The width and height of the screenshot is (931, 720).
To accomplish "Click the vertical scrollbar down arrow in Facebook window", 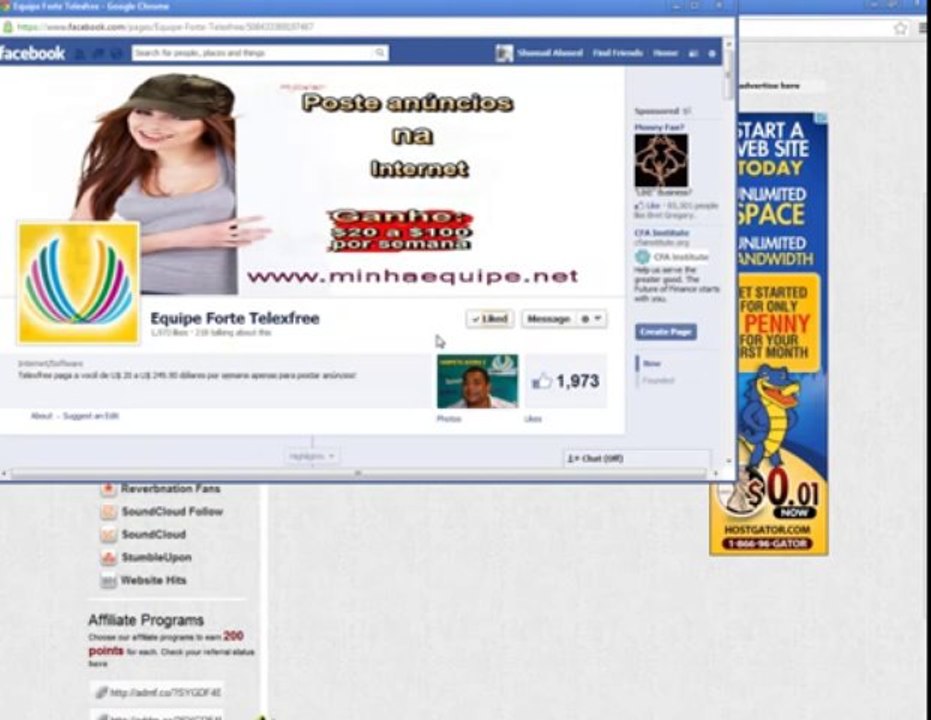I will click(x=729, y=461).
